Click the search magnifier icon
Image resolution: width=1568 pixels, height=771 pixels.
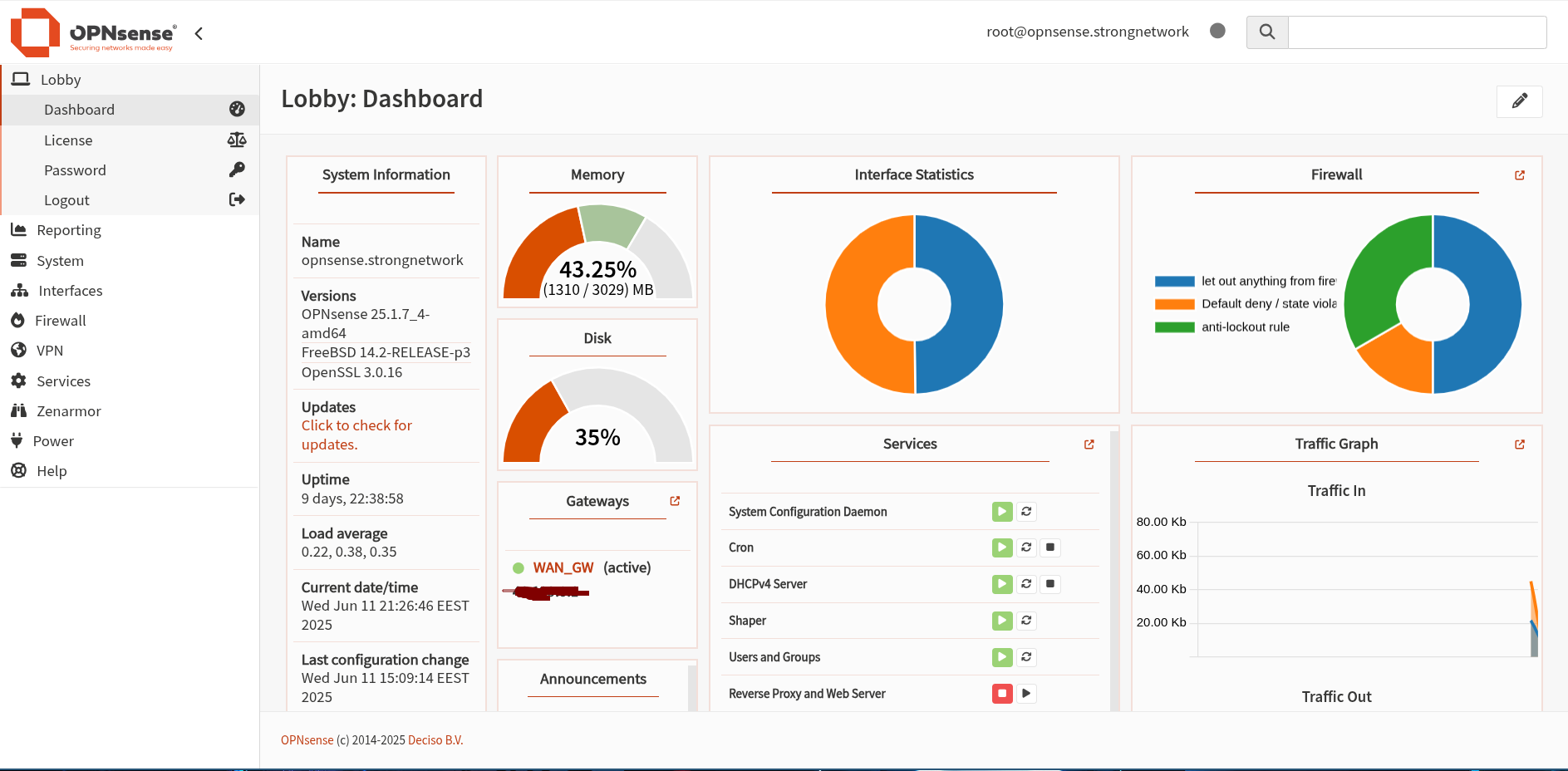1266,32
